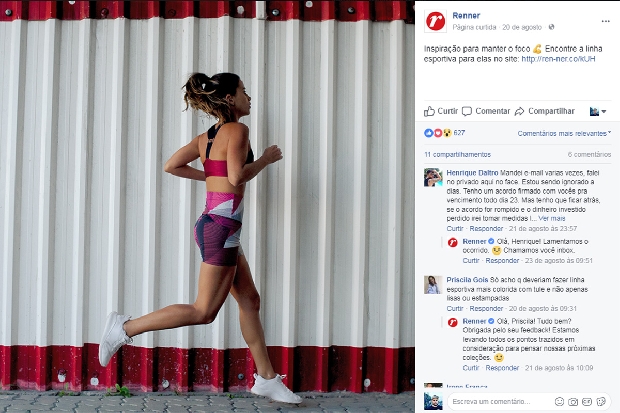
Task: View the 11 compartilhamentos list
Action: (x=457, y=154)
